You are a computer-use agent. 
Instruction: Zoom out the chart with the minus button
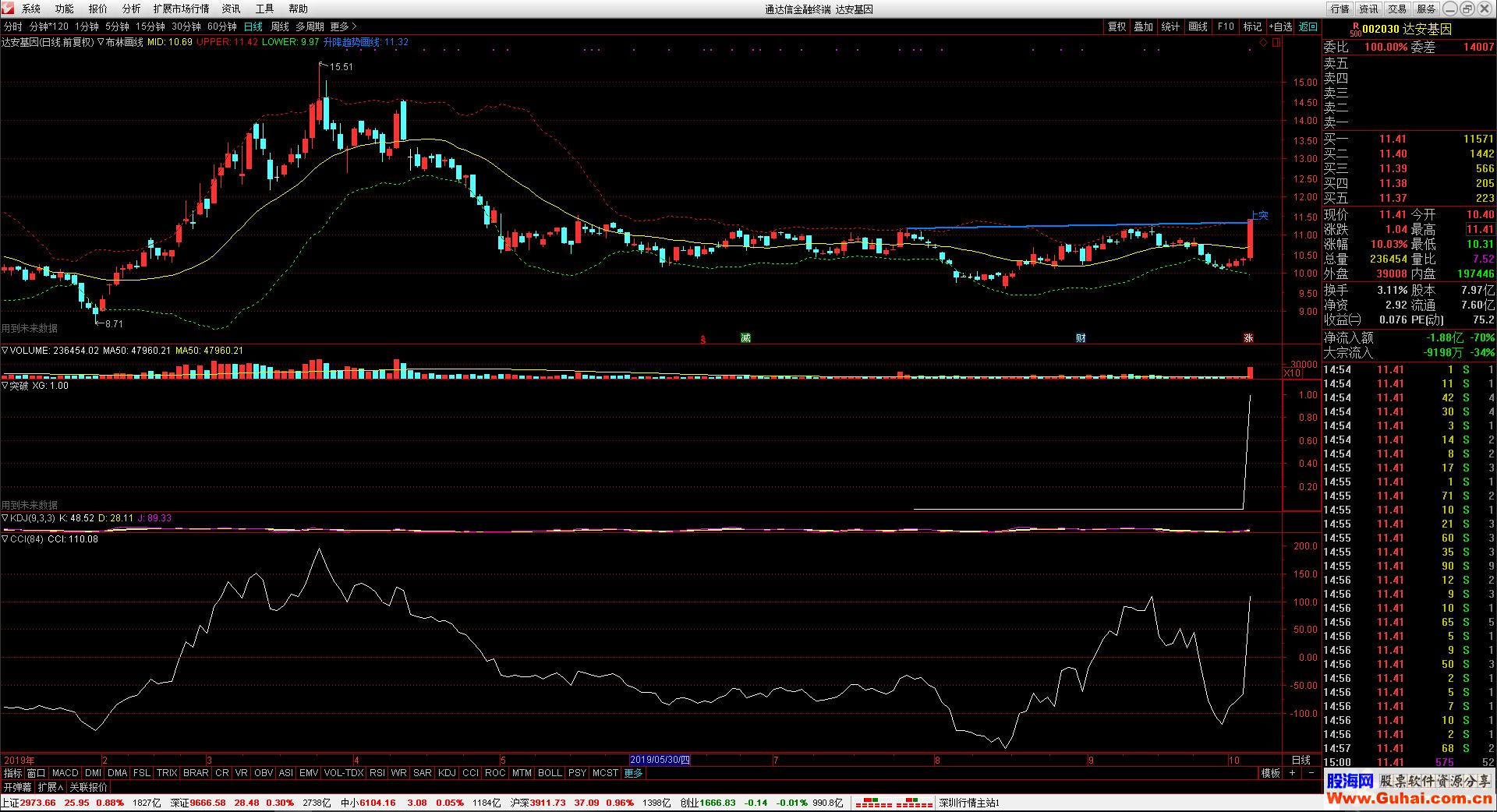1311,773
